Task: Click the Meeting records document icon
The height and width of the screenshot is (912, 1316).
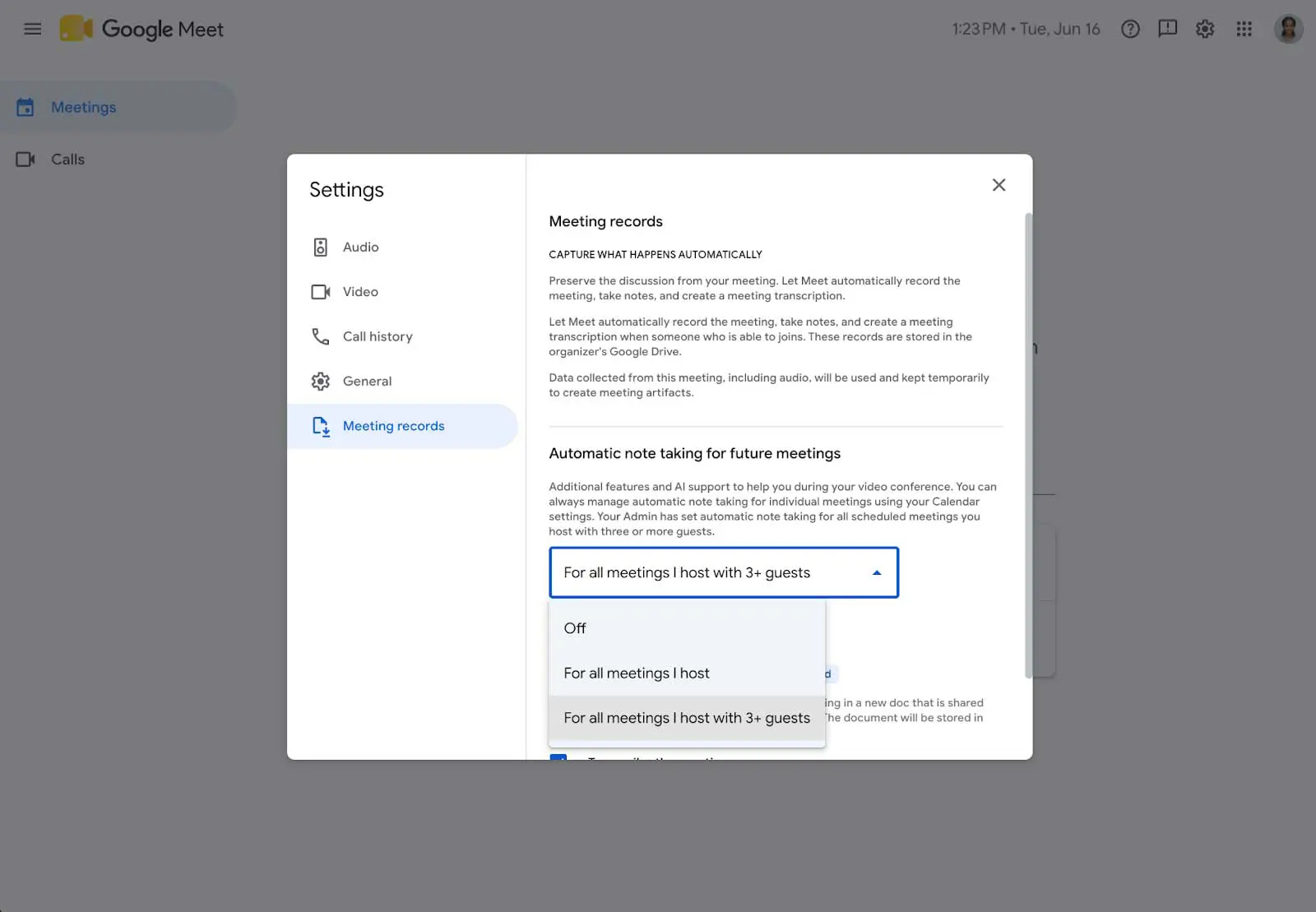Action: point(321,426)
